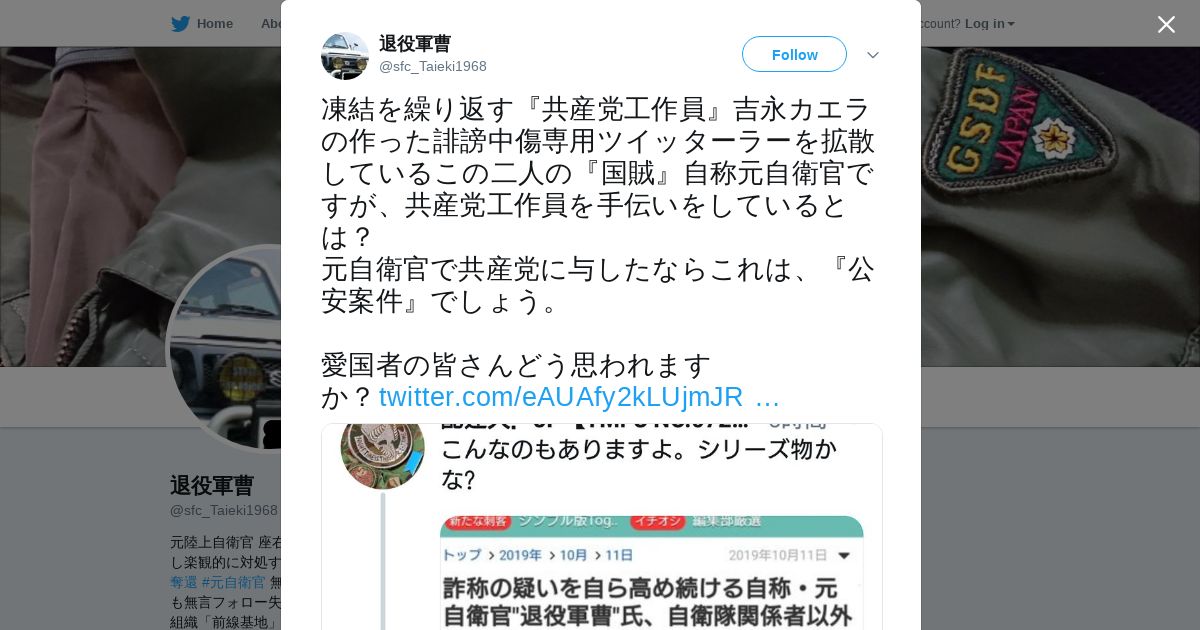1200x630 pixels.
Task: Click the @sfc_Taieki1968 handle in the tweet header
Action: pyautogui.click(x=433, y=67)
